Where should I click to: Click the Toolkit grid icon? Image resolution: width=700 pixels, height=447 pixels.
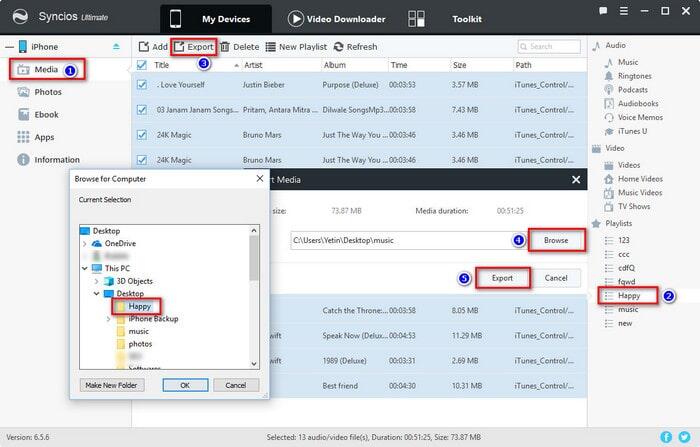tap(416, 19)
